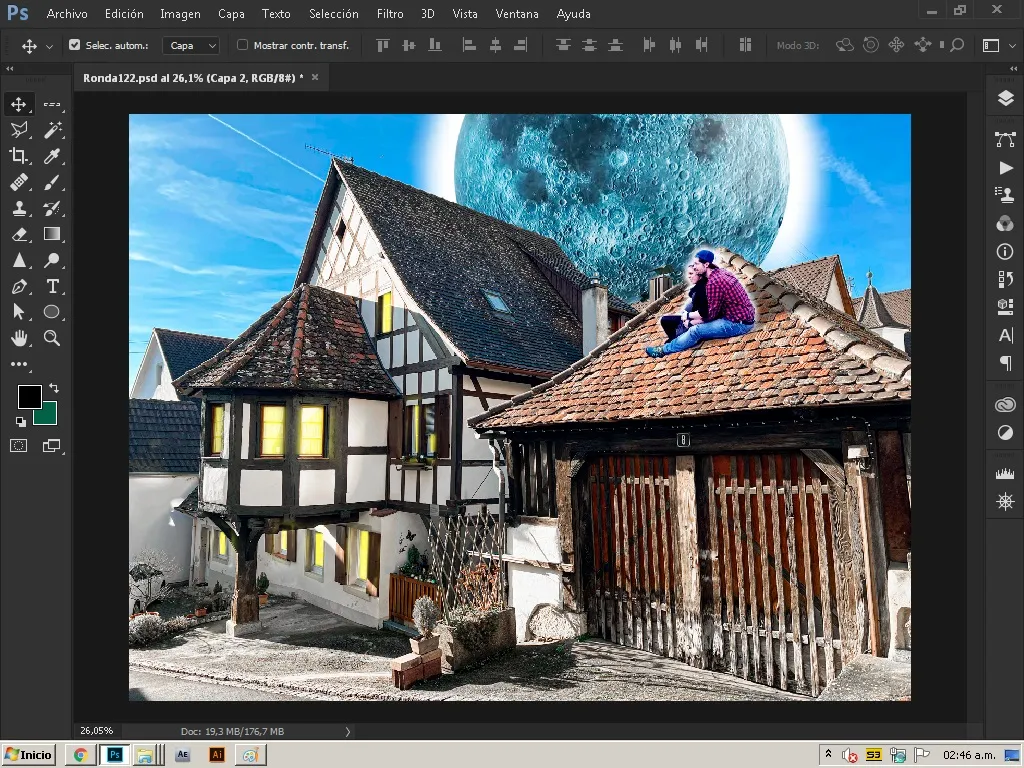The width and height of the screenshot is (1024, 768).
Task: Enable Mostrar contr. transf. checkbox
Action: (242, 45)
